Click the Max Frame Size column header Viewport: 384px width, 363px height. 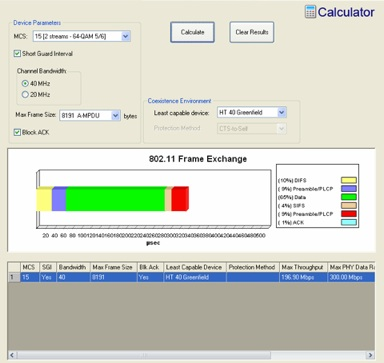[113, 267]
